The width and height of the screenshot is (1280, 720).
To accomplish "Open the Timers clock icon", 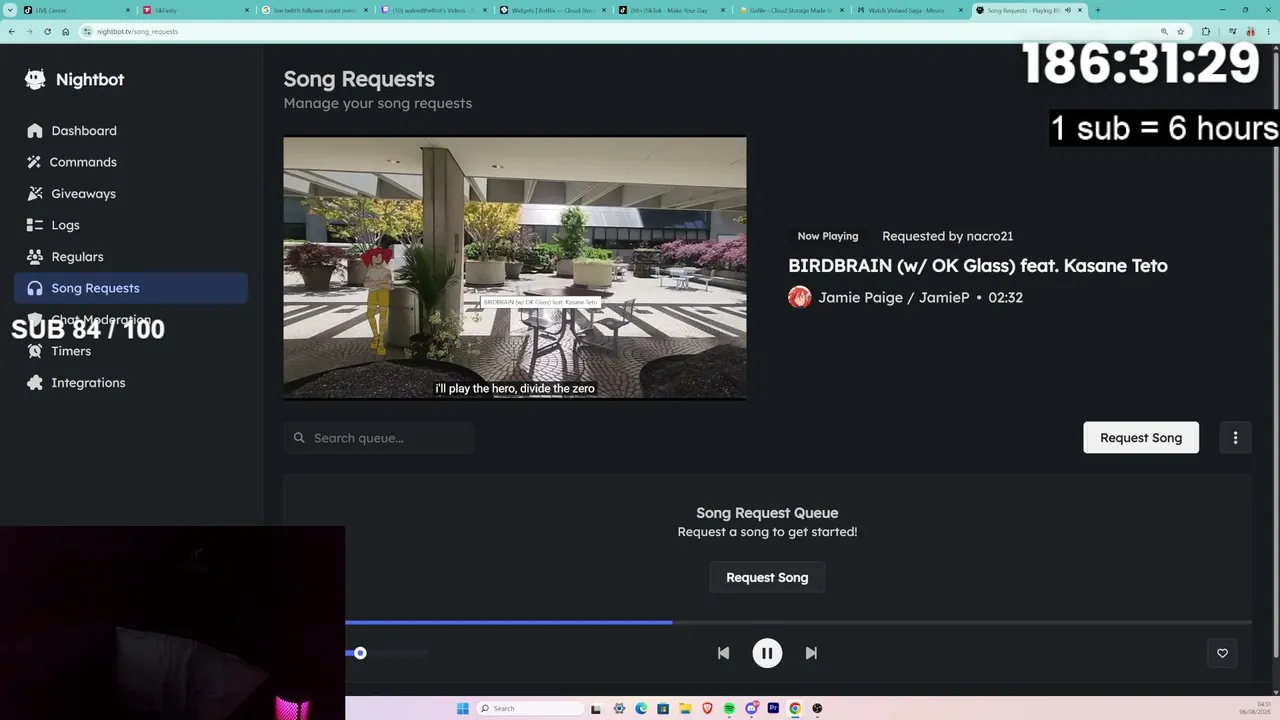I will (x=35, y=351).
